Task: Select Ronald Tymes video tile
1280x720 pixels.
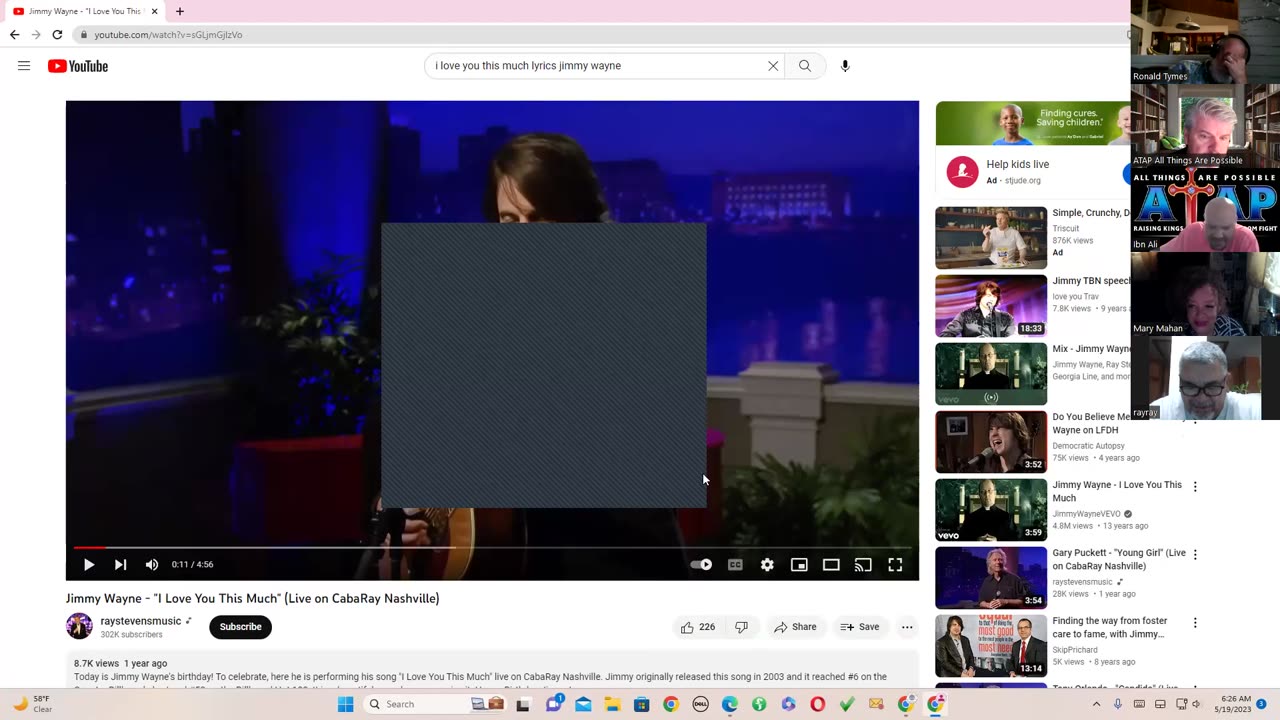Action: pyautogui.click(x=1205, y=42)
